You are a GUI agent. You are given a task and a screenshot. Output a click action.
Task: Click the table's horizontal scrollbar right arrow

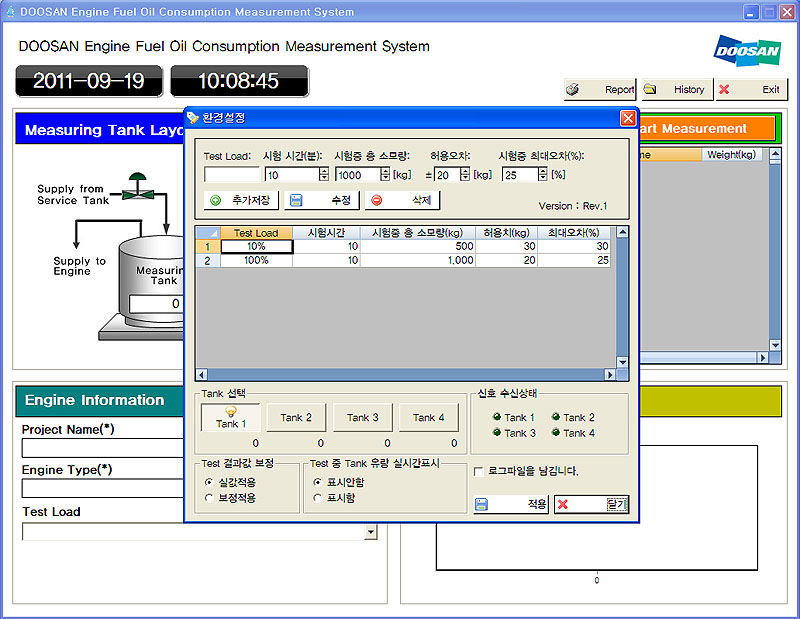click(x=609, y=375)
